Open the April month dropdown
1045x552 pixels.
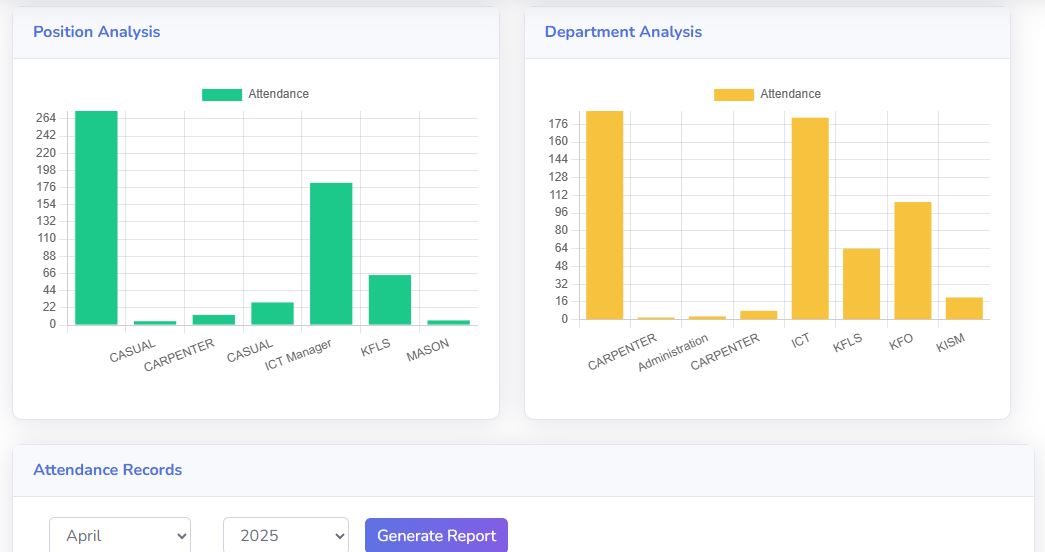(120, 535)
